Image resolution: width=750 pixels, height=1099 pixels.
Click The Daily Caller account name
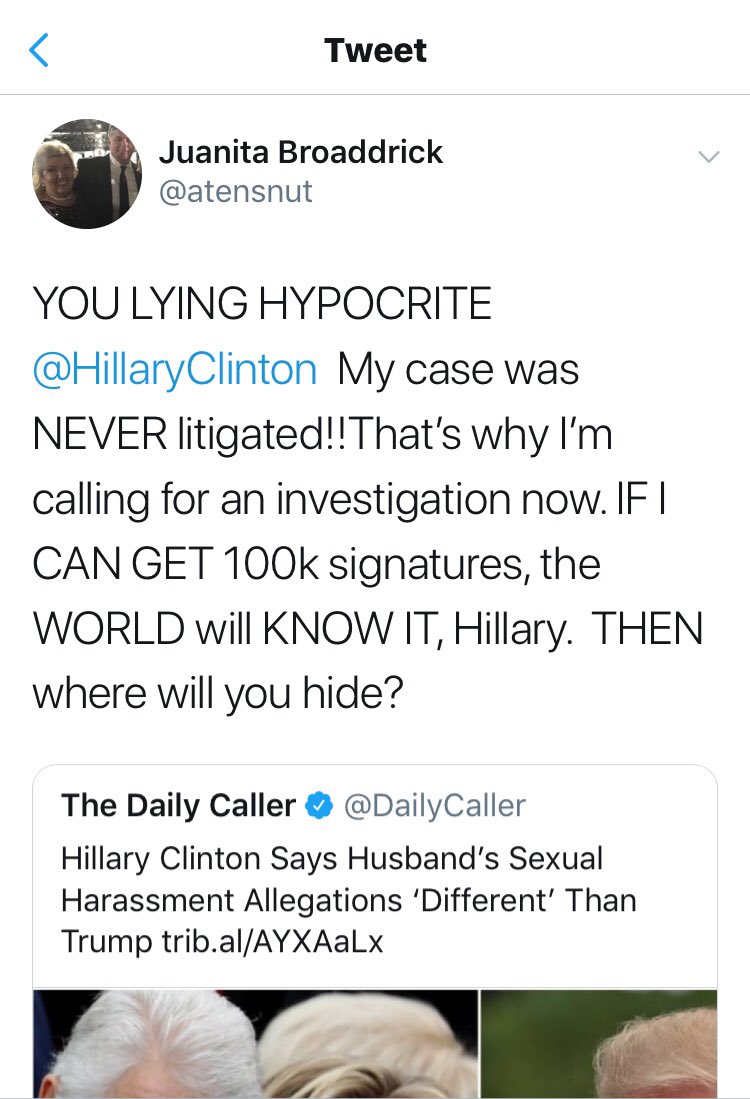[x=178, y=806]
